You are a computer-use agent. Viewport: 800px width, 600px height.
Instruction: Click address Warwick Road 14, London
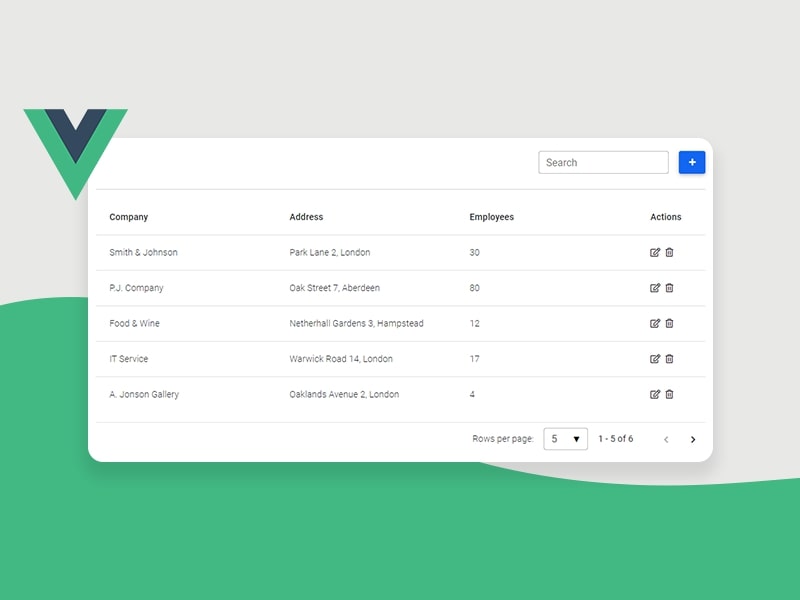point(341,359)
